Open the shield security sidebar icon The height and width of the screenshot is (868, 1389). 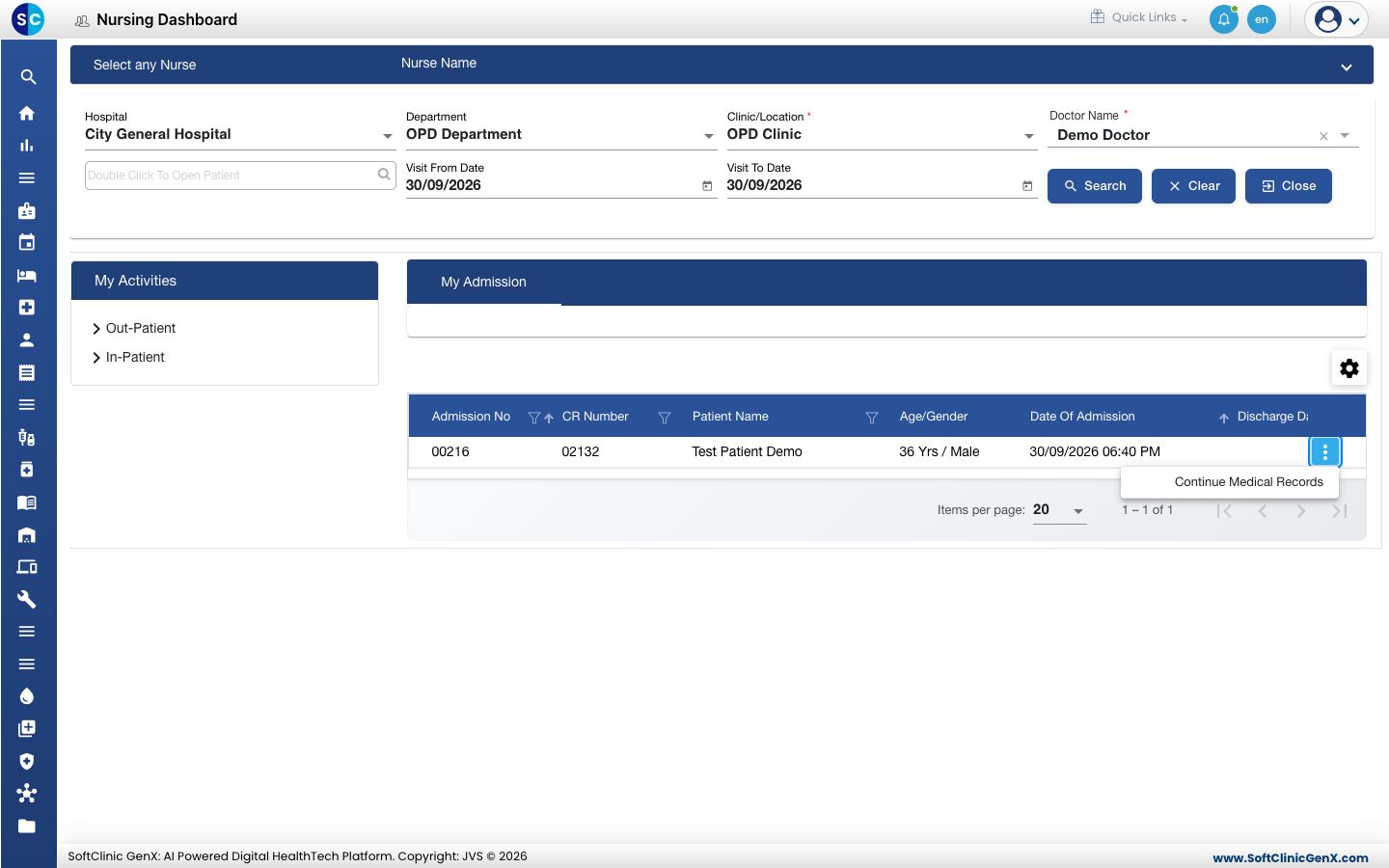click(x=27, y=761)
